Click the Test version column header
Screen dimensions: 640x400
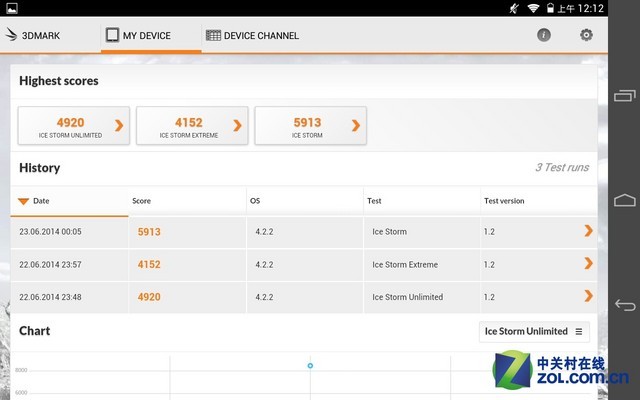tap(539, 201)
